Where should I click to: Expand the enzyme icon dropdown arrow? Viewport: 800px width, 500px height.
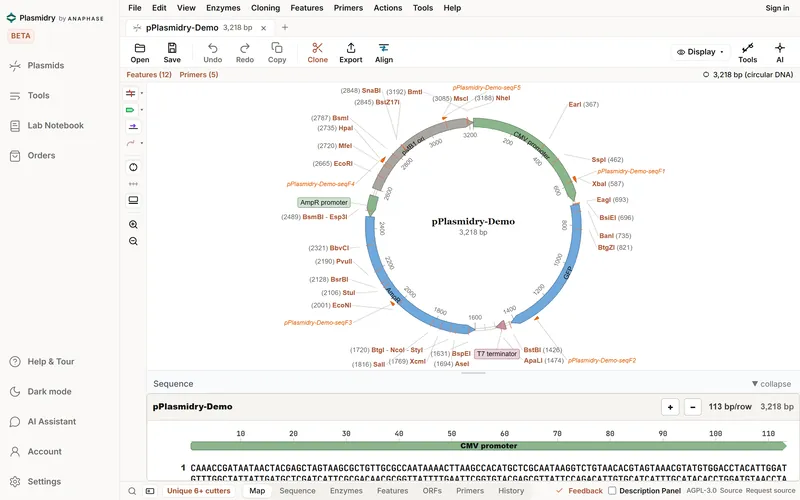click(142, 93)
